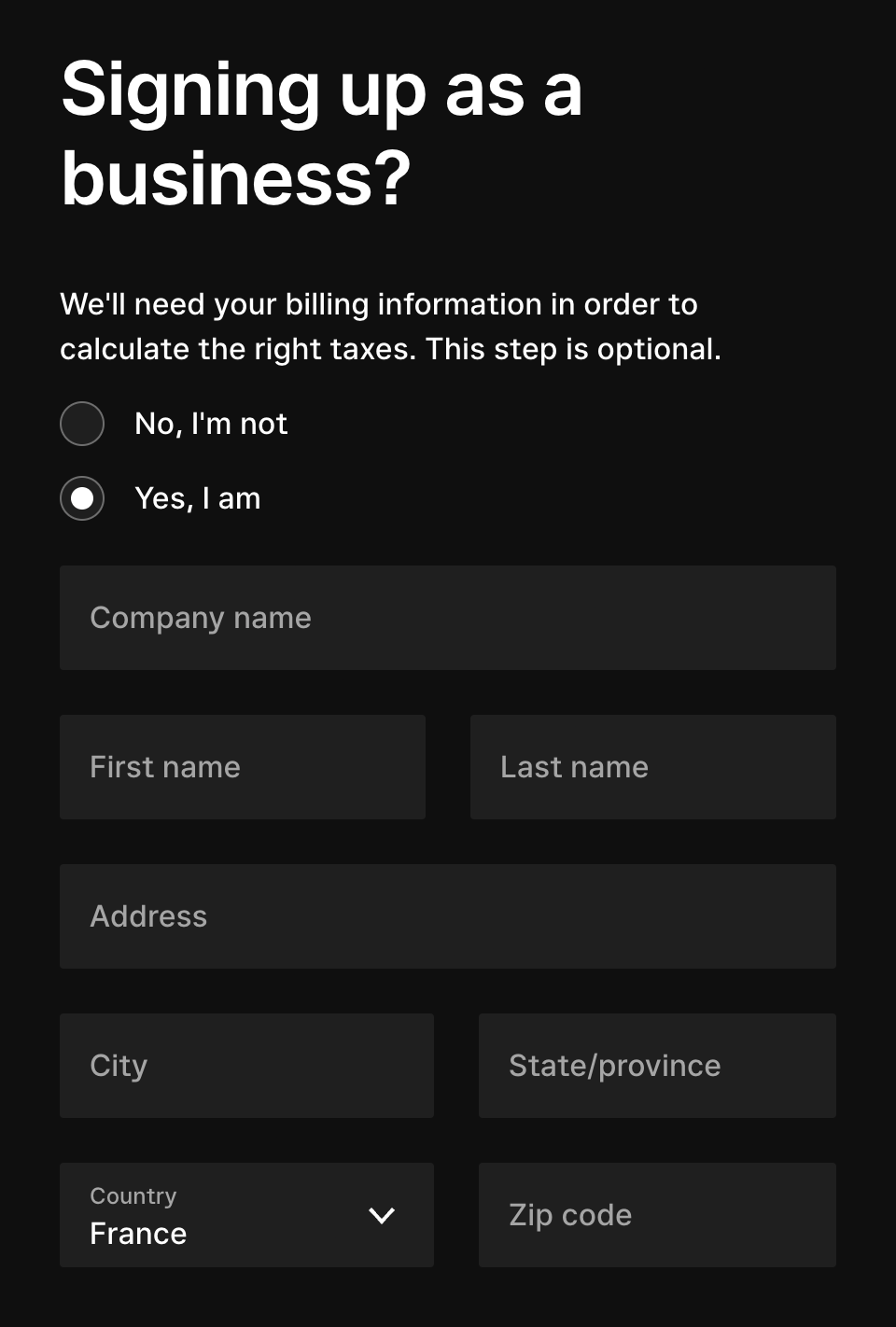Click the word "business?" in the heading
Image resolution: width=896 pixels, height=1327 pixels.
tap(235, 178)
